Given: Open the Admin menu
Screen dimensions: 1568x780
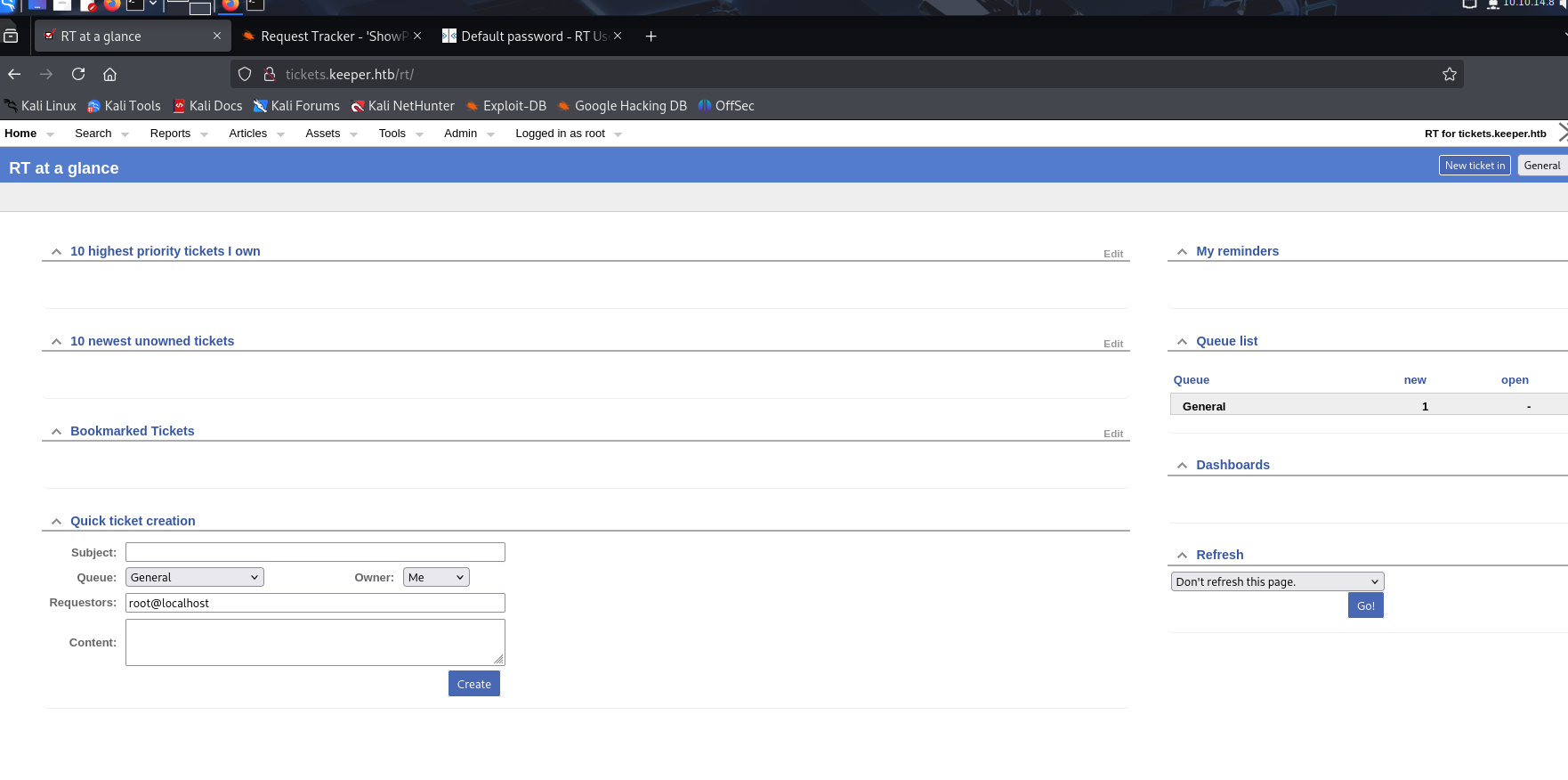Looking at the screenshot, I should [461, 134].
